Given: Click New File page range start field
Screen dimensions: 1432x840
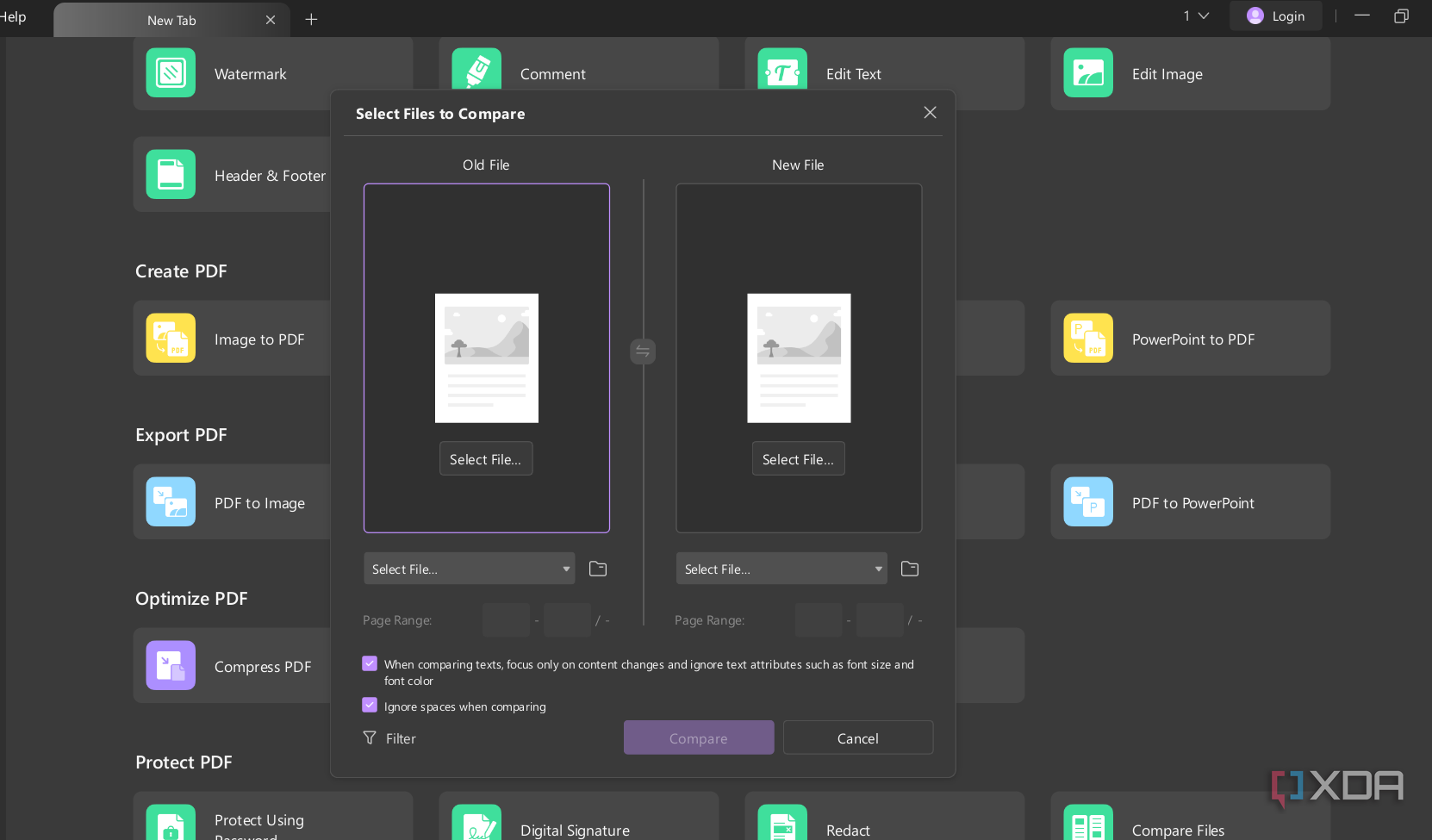Looking at the screenshot, I should pyautogui.click(x=819, y=620).
